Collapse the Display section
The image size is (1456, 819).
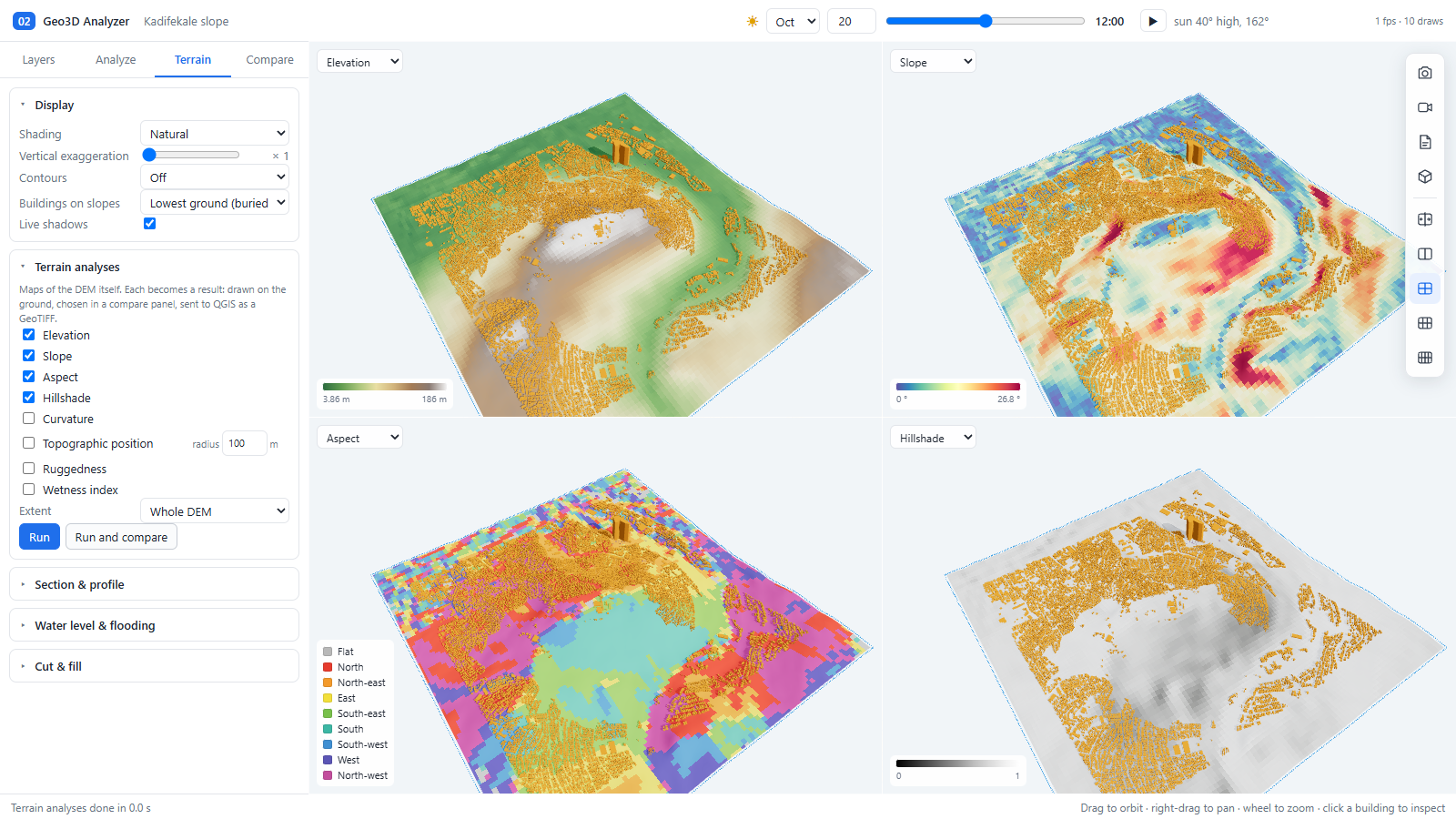(x=154, y=105)
